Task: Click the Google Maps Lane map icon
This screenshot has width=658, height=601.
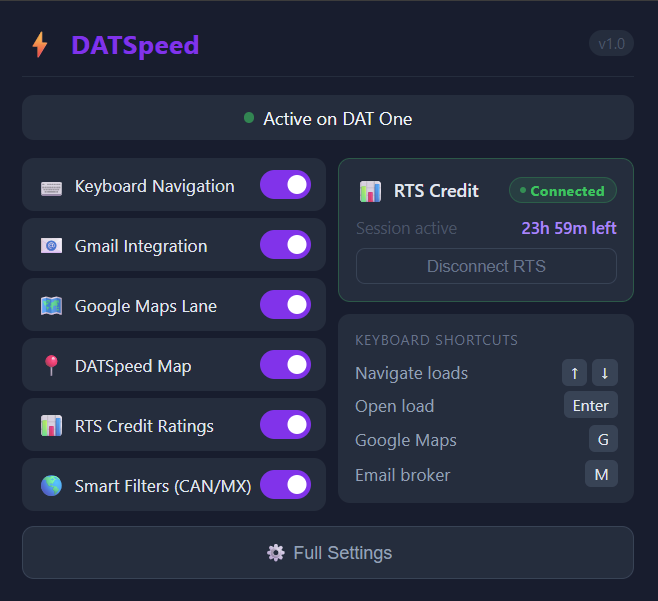Action: click(51, 306)
